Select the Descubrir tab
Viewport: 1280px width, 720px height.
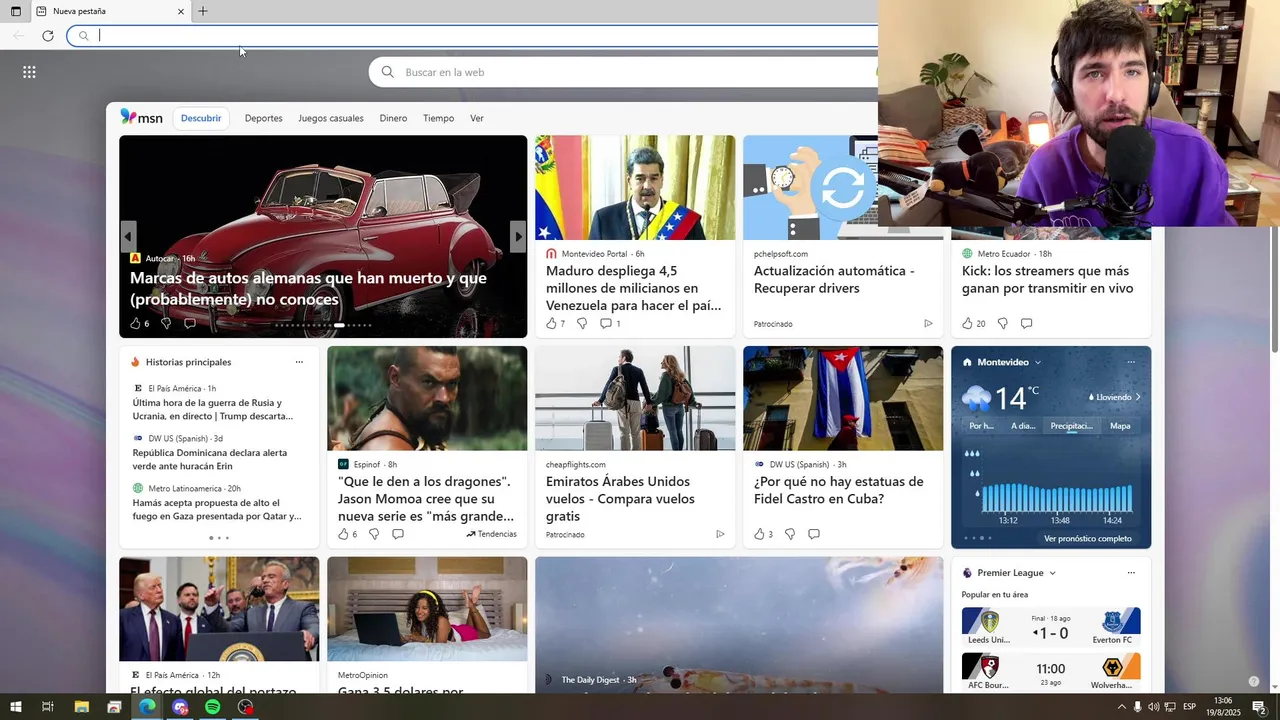[x=201, y=118]
